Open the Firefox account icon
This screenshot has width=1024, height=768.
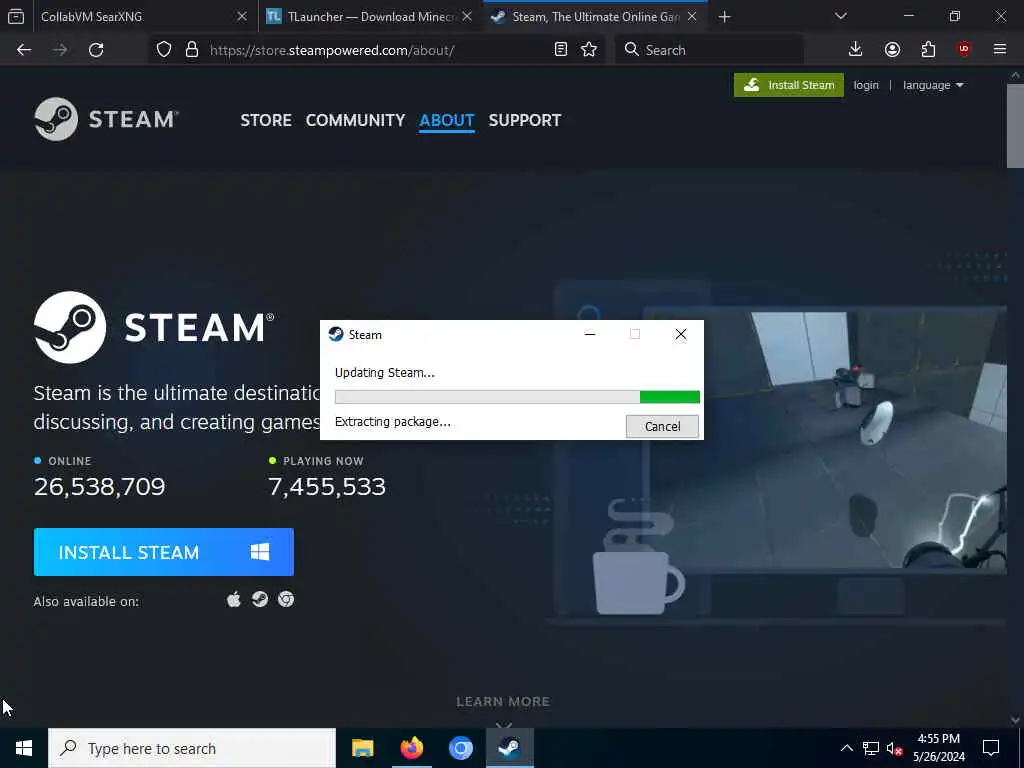click(892, 50)
